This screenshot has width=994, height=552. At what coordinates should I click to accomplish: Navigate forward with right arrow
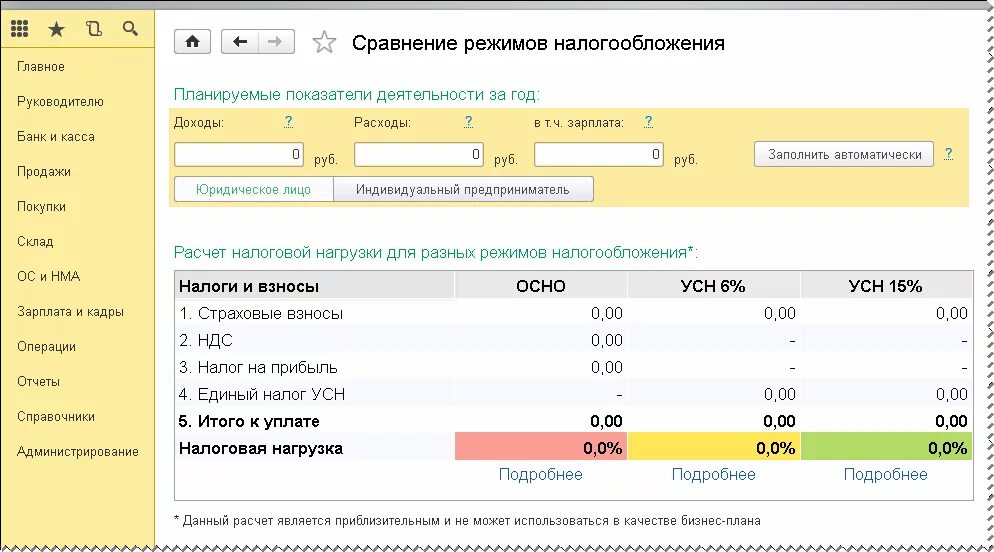point(276,42)
